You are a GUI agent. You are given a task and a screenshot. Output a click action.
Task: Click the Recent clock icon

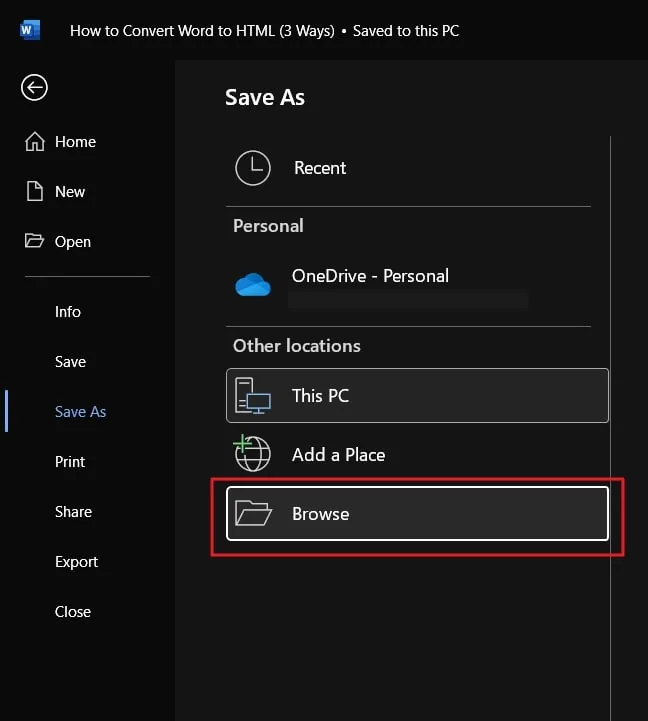tap(253, 168)
